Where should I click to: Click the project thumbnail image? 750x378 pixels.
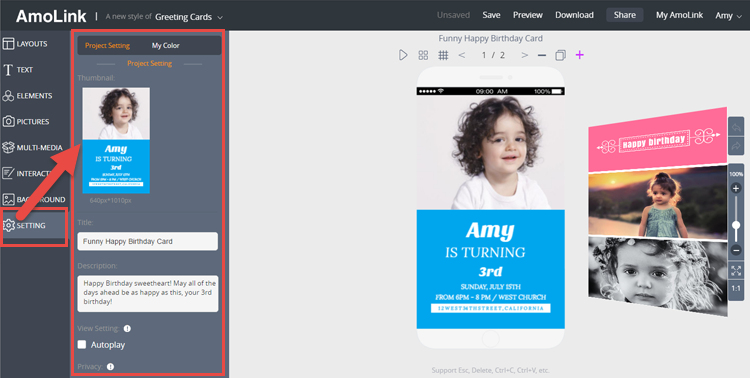[x=116, y=141]
